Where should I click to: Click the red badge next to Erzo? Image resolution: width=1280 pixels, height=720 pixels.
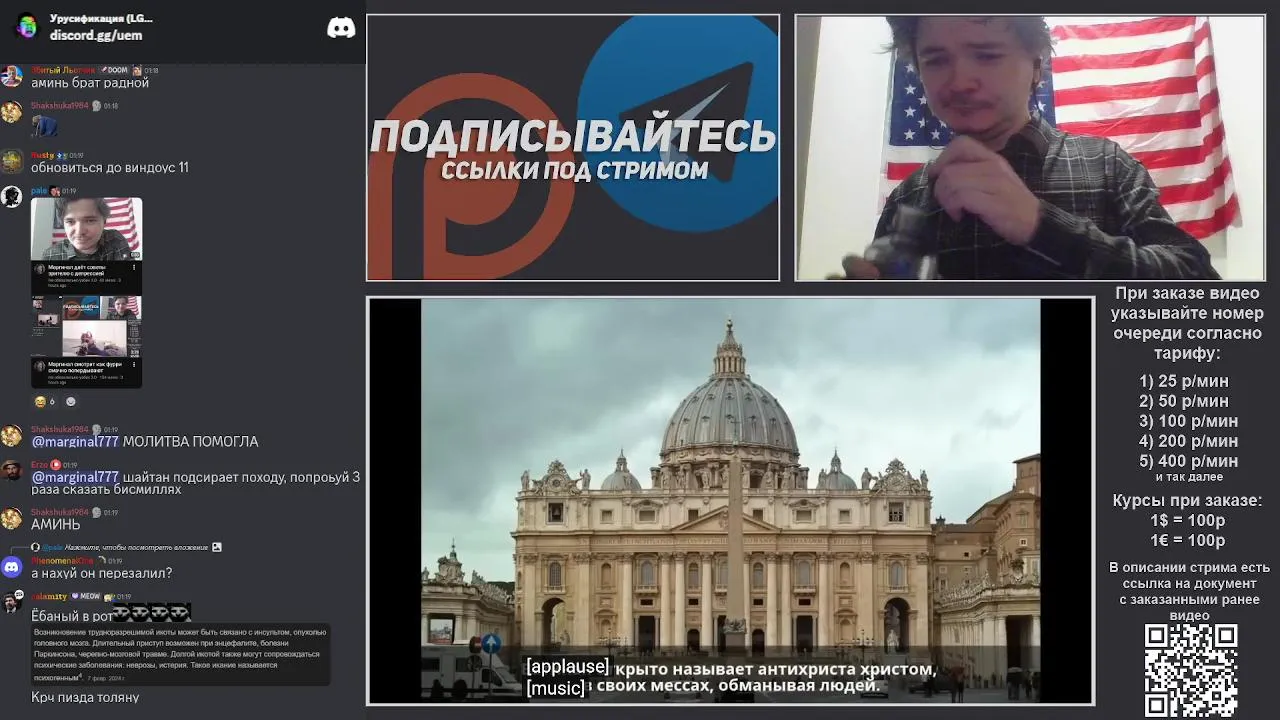tap(56, 465)
